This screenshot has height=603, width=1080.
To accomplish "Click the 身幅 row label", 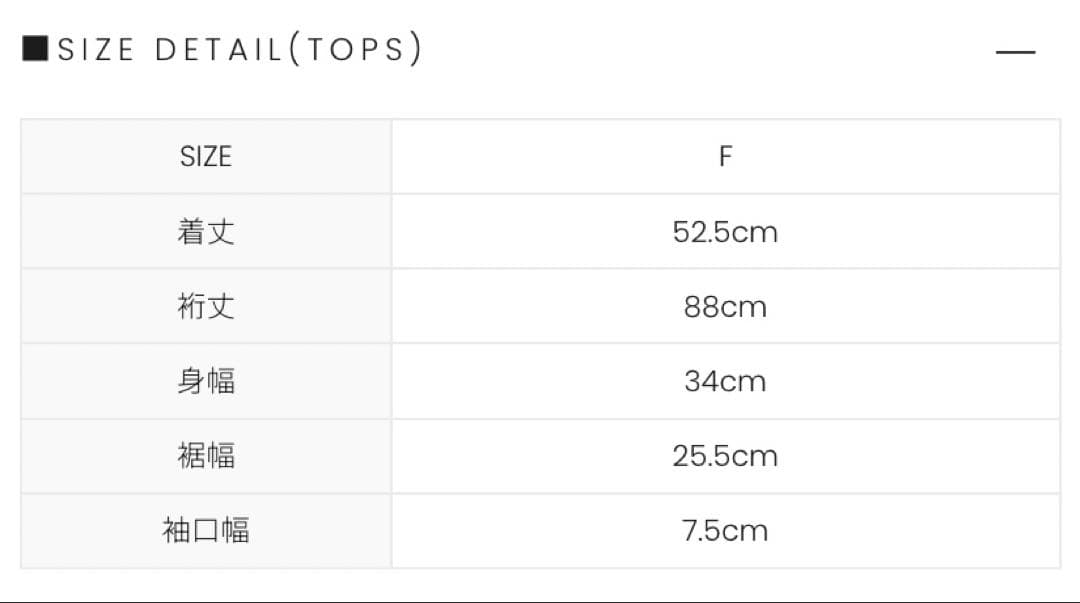I will (x=206, y=381).
